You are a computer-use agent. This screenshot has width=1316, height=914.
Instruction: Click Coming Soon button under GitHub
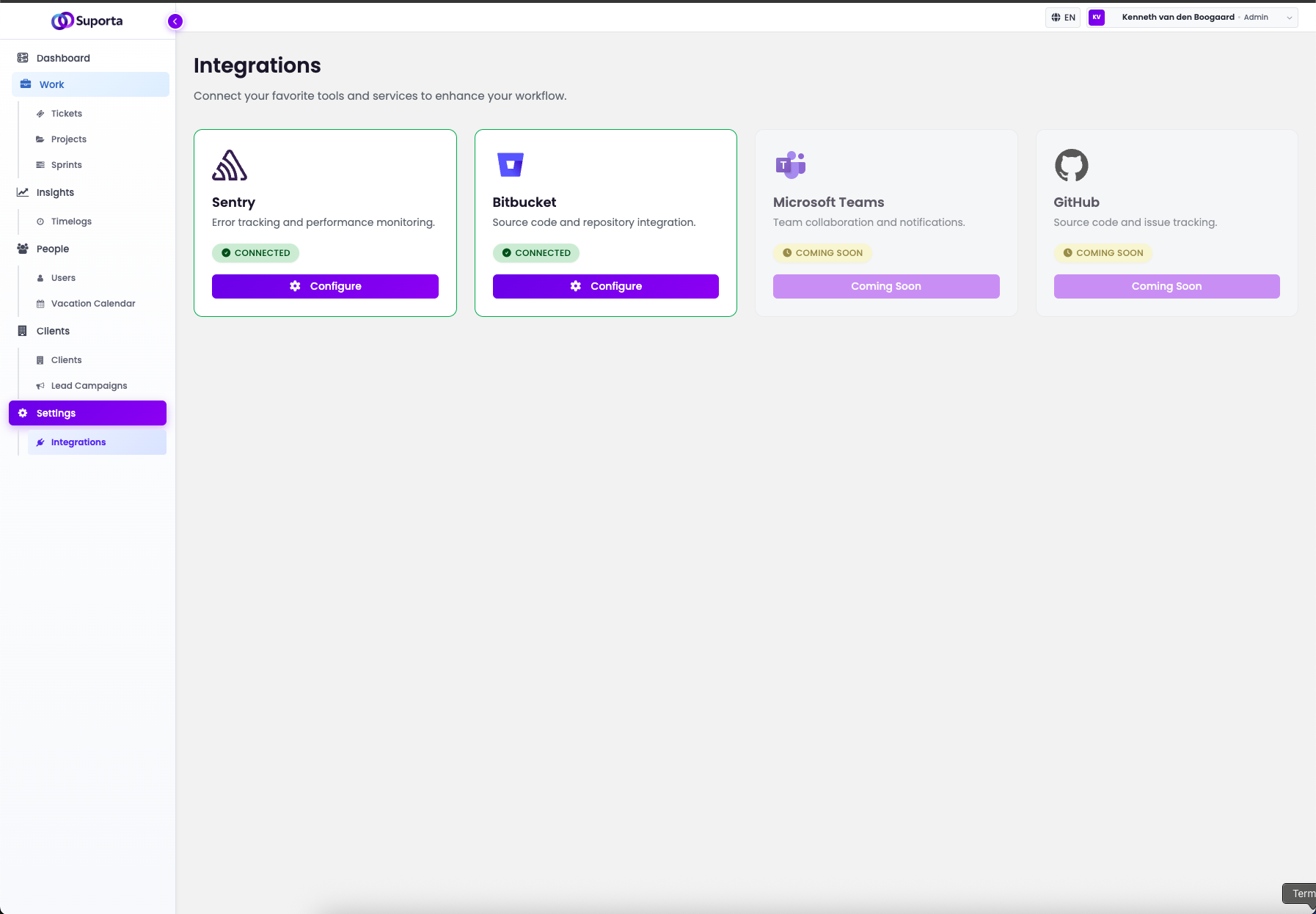point(1166,286)
